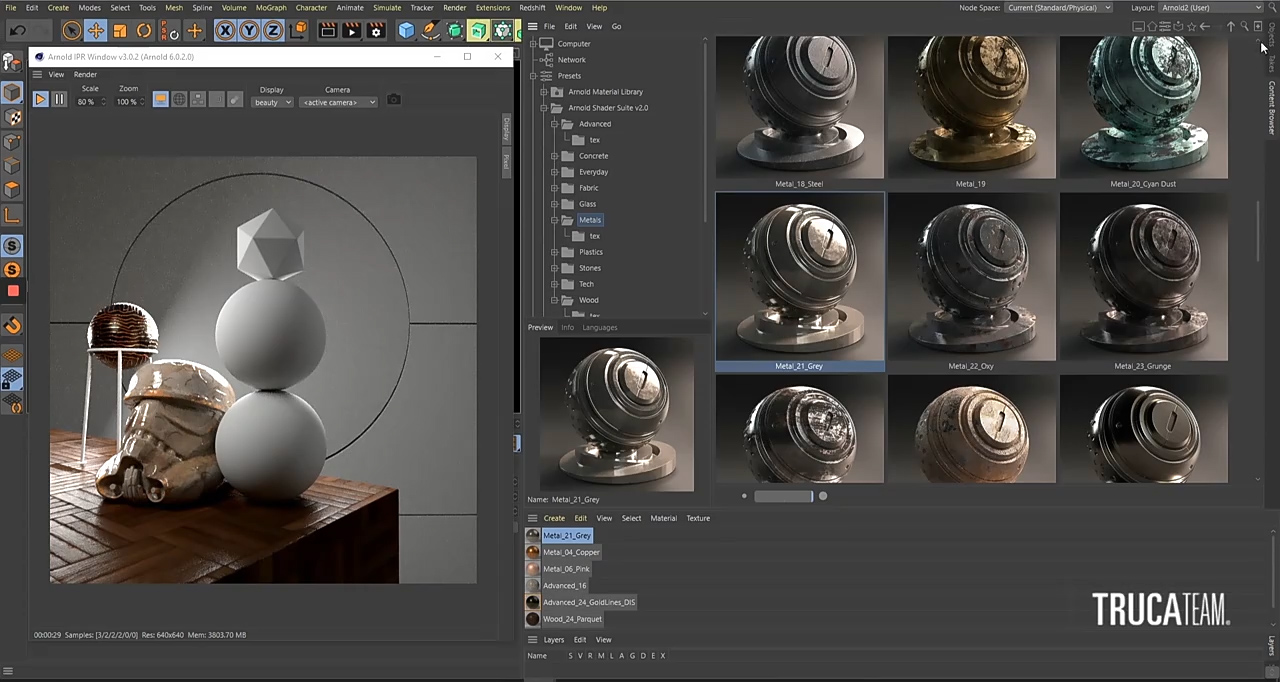1280x682 pixels.
Task: Click the search magnifier in Content Browser
Action: pos(1244,27)
